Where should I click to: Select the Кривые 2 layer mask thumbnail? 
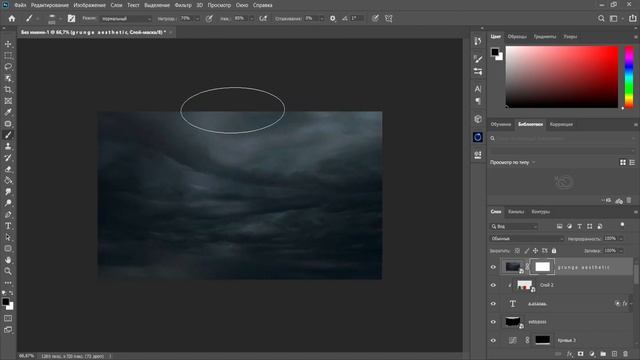542,340
